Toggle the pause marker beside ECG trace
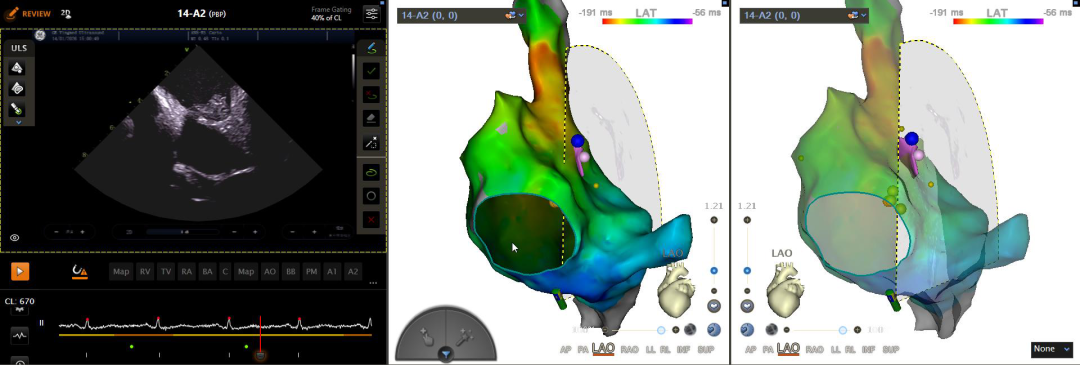The height and width of the screenshot is (365, 1080). [x=41, y=322]
